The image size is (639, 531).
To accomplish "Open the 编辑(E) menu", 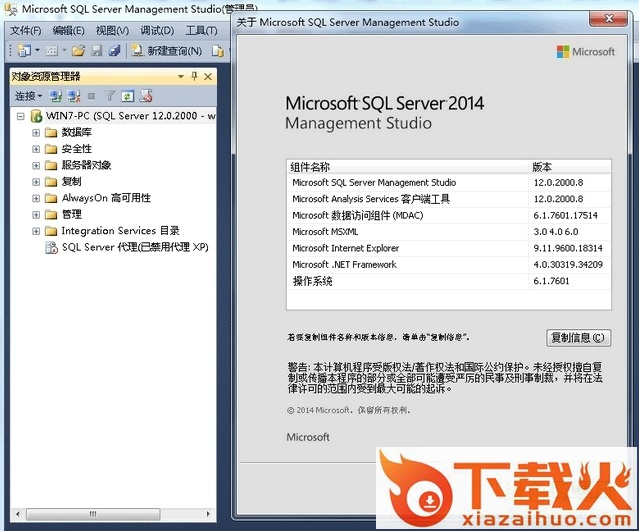I will (69, 31).
